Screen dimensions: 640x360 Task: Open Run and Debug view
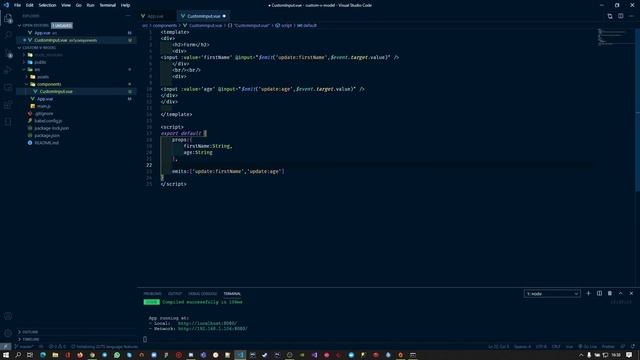[x=8, y=70]
